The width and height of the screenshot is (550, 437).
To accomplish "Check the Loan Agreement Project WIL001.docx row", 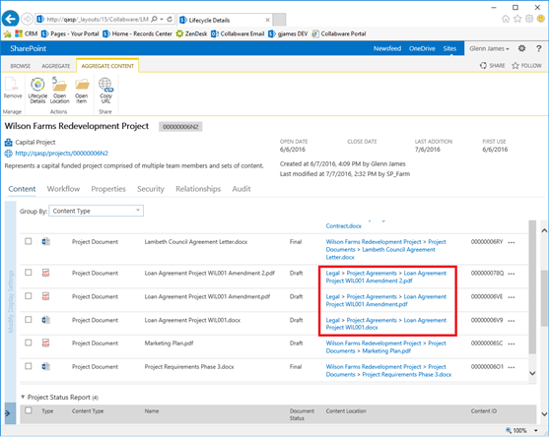I will [28, 320].
